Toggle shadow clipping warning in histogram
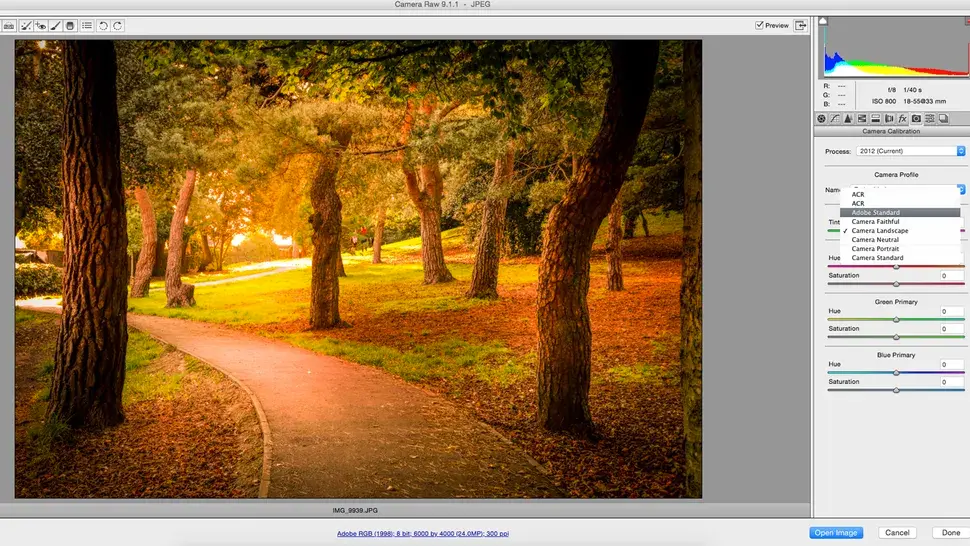Image resolution: width=970 pixels, height=546 pixels. [823, 21]
